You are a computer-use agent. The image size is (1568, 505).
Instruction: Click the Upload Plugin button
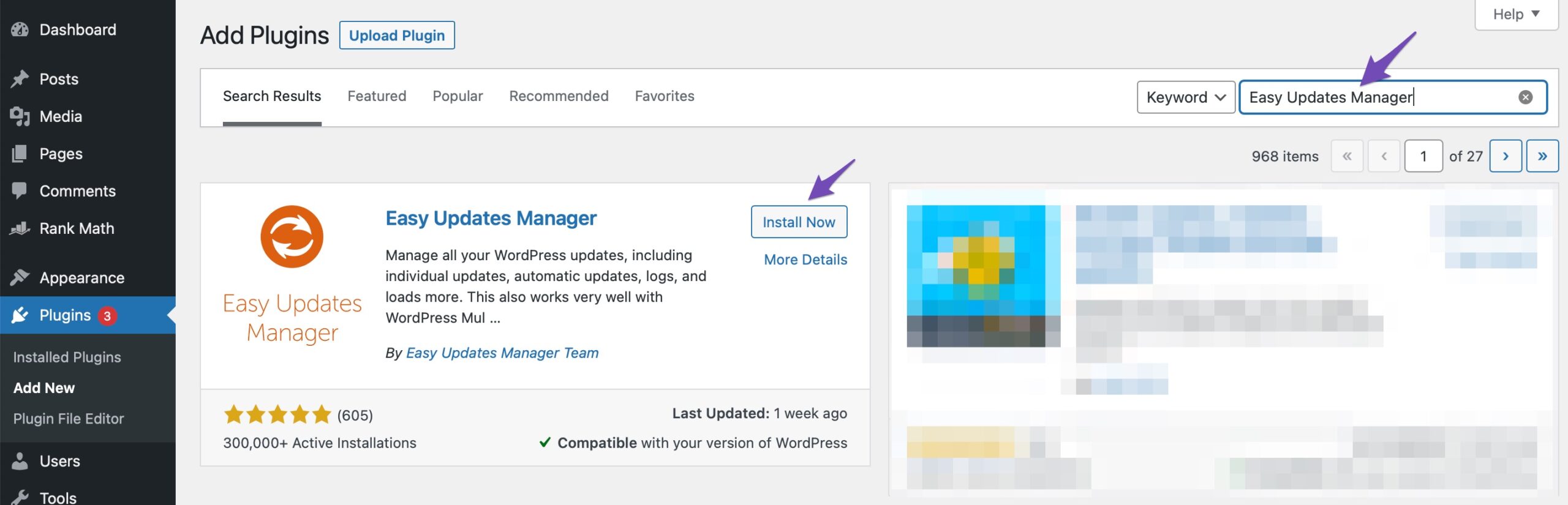pyautogui.click(x=397, y=36)
